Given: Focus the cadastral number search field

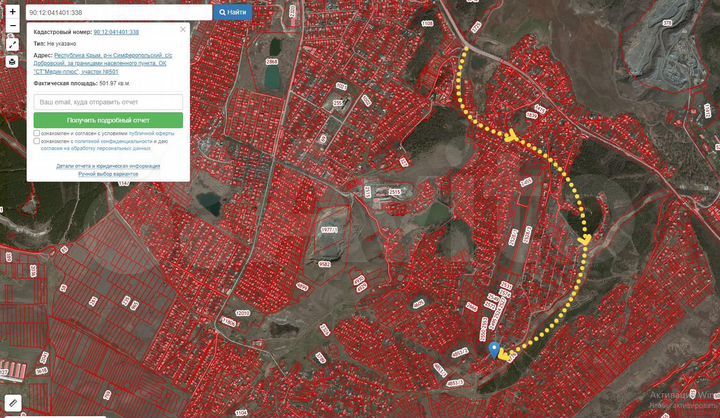Looking at the screenshot, I should (119, 12).
